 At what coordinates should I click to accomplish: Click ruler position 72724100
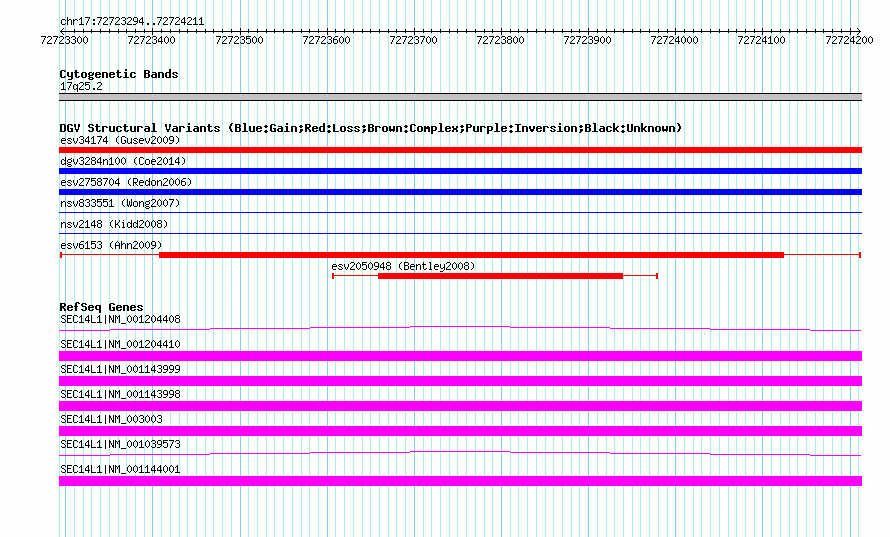click(762, 40)
